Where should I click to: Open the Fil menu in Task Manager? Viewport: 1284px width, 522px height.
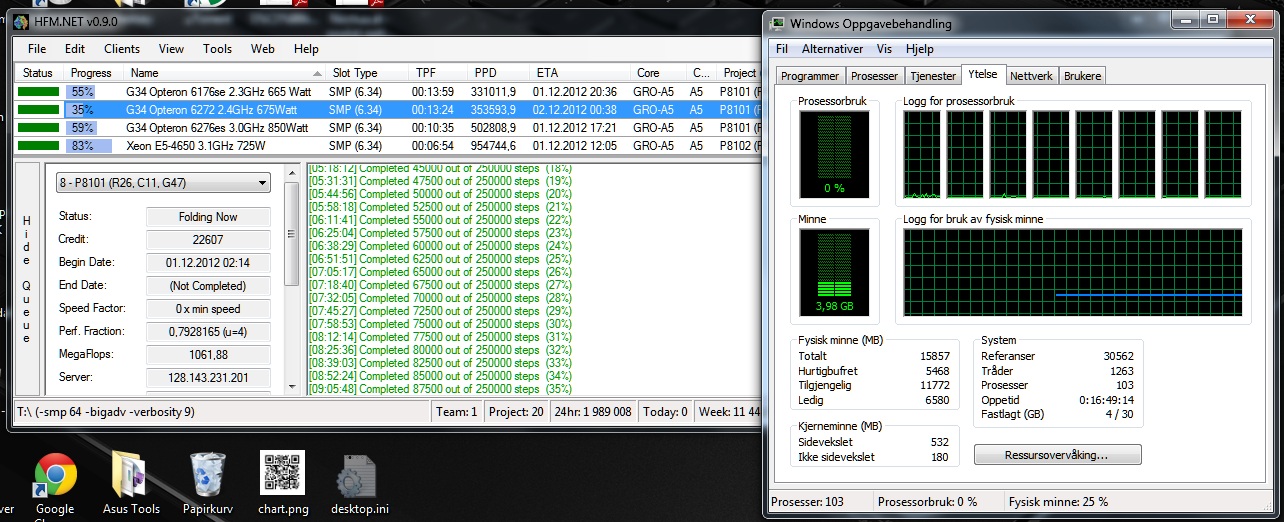pyautogui.click(x=782, y=49)
